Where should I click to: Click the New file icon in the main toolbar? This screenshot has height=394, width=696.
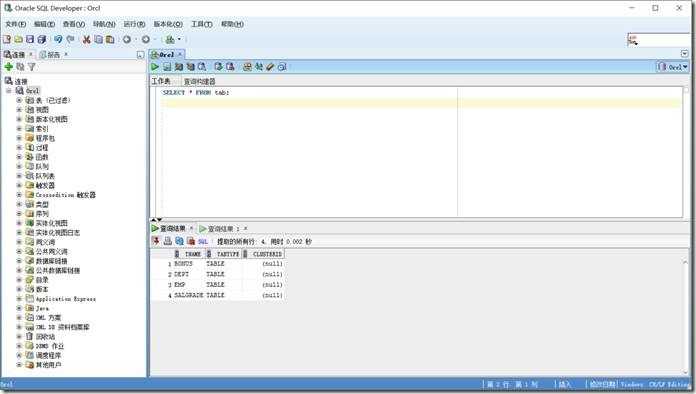point(7,39)
